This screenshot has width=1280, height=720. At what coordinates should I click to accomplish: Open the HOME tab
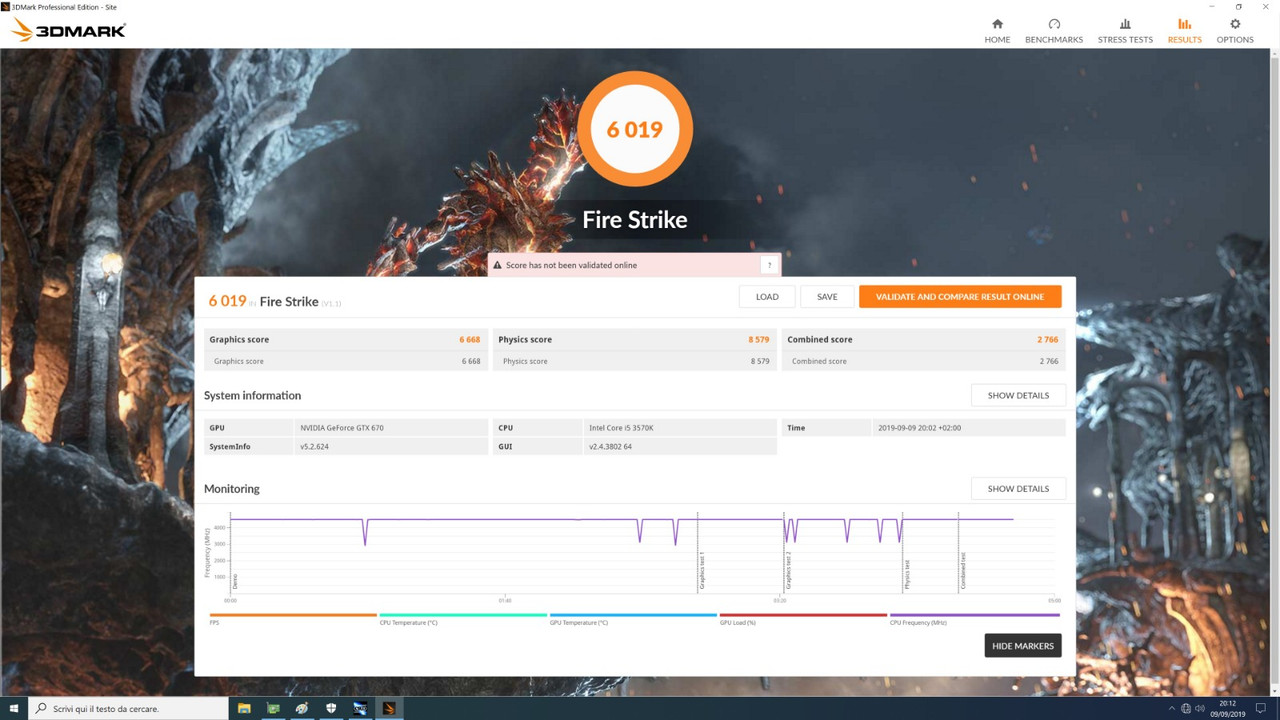[x=997, y=30]
